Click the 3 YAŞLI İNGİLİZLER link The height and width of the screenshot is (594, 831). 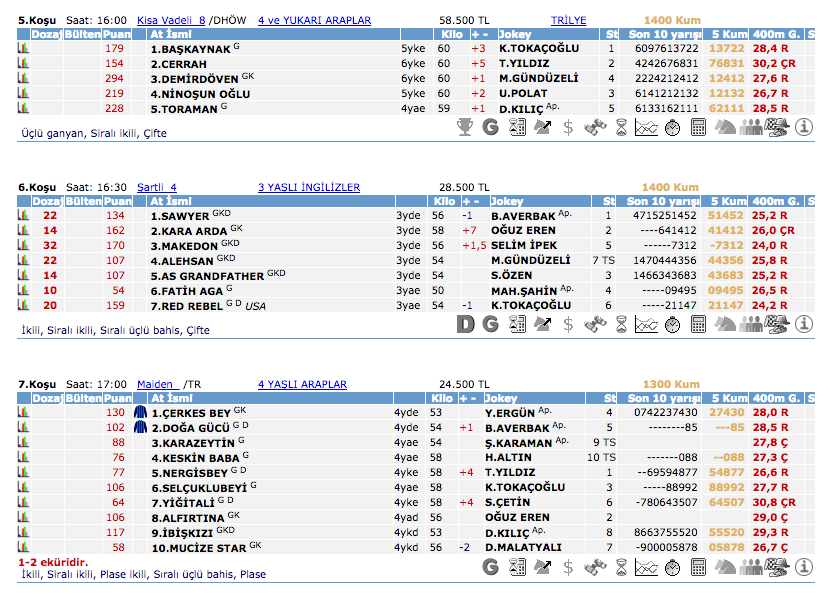pos(309,187)
